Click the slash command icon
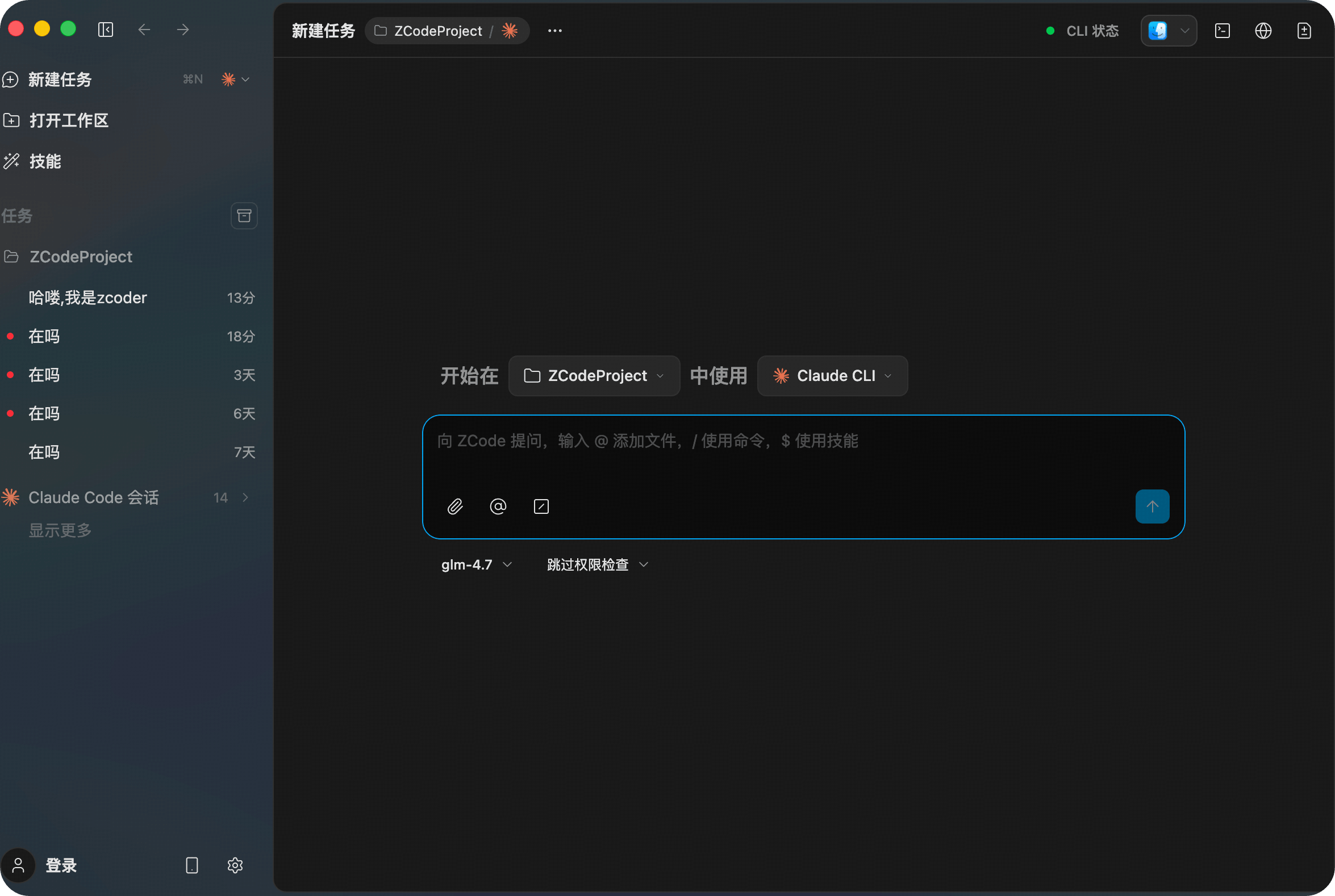 pyautogui.click(x=541, y=506)
